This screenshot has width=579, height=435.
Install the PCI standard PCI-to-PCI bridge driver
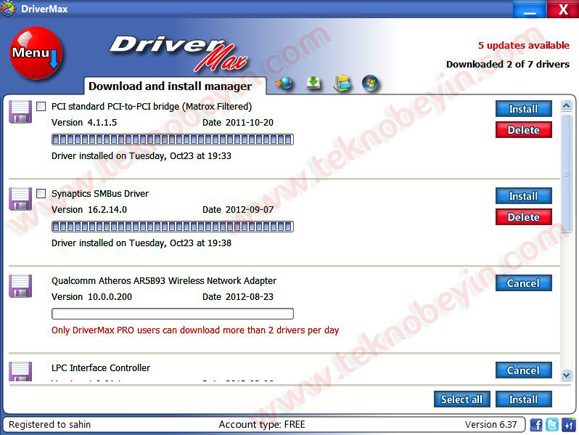524,109
